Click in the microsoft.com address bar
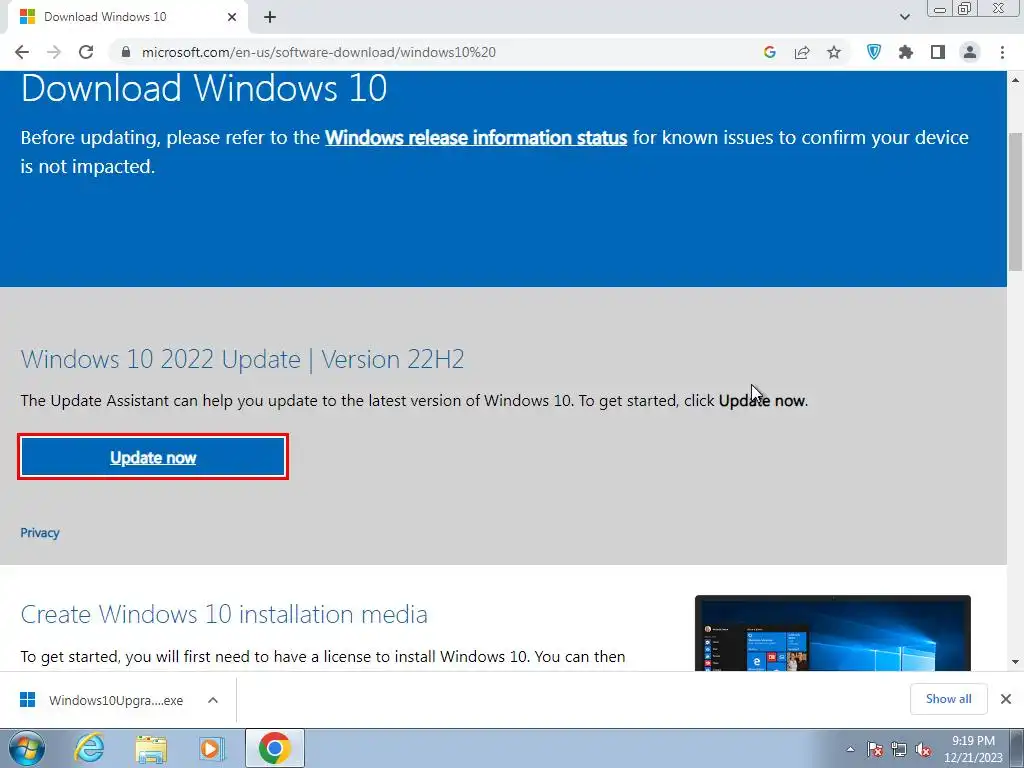Viewport: 1024px width, 768px height. click(x=431, y=52)
